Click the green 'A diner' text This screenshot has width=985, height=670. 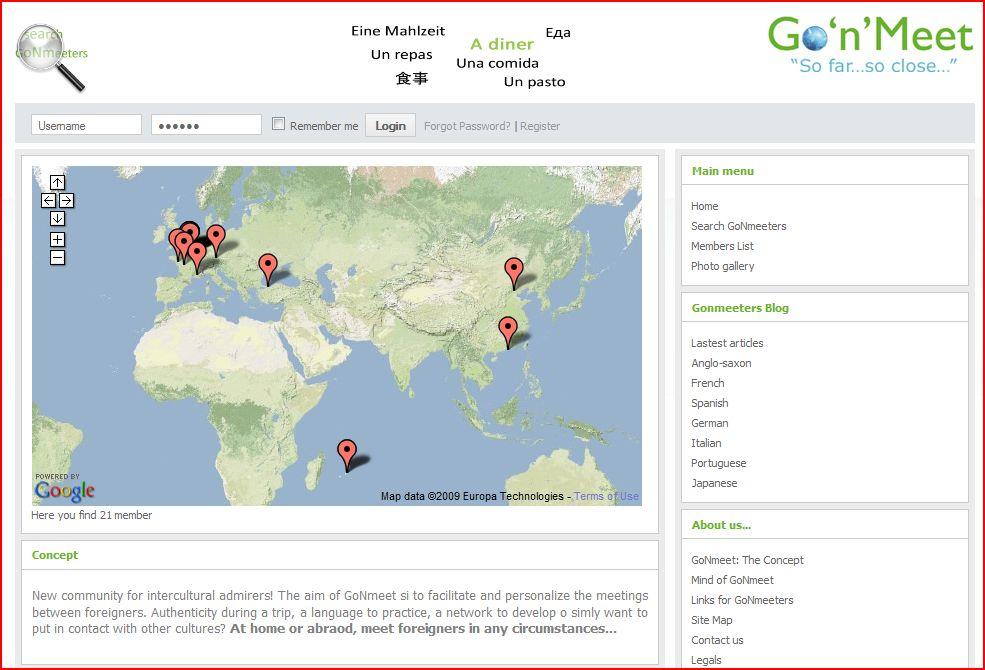click(x=502, y=44)
